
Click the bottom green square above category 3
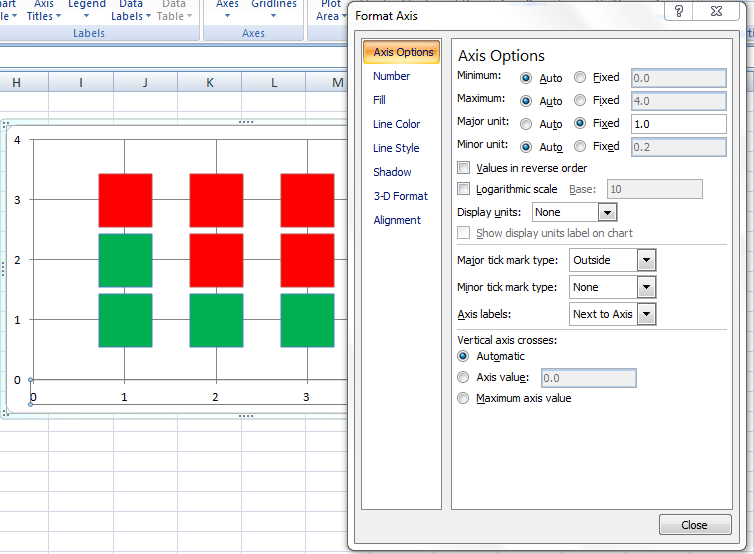tap(307, 320)
